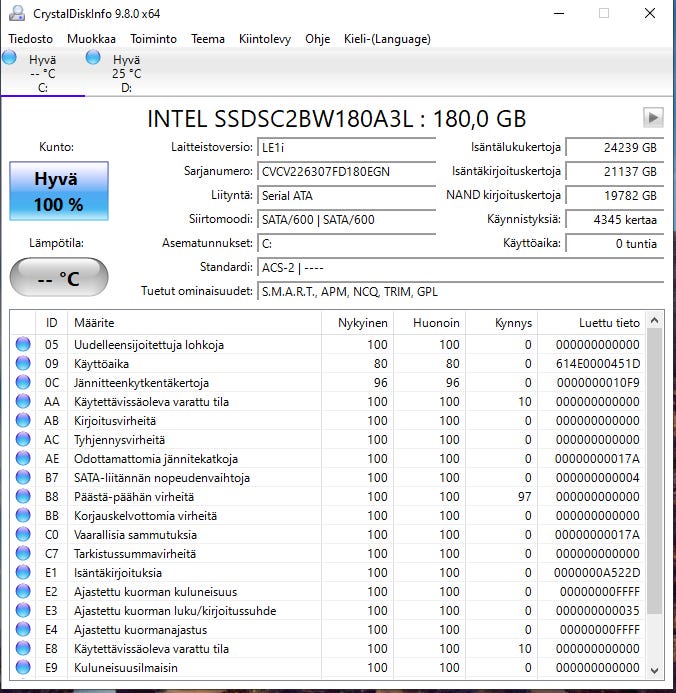Viewport: 676px width, 693px height.
Task: Open the Ohje menu
Action: pos(317,39)
